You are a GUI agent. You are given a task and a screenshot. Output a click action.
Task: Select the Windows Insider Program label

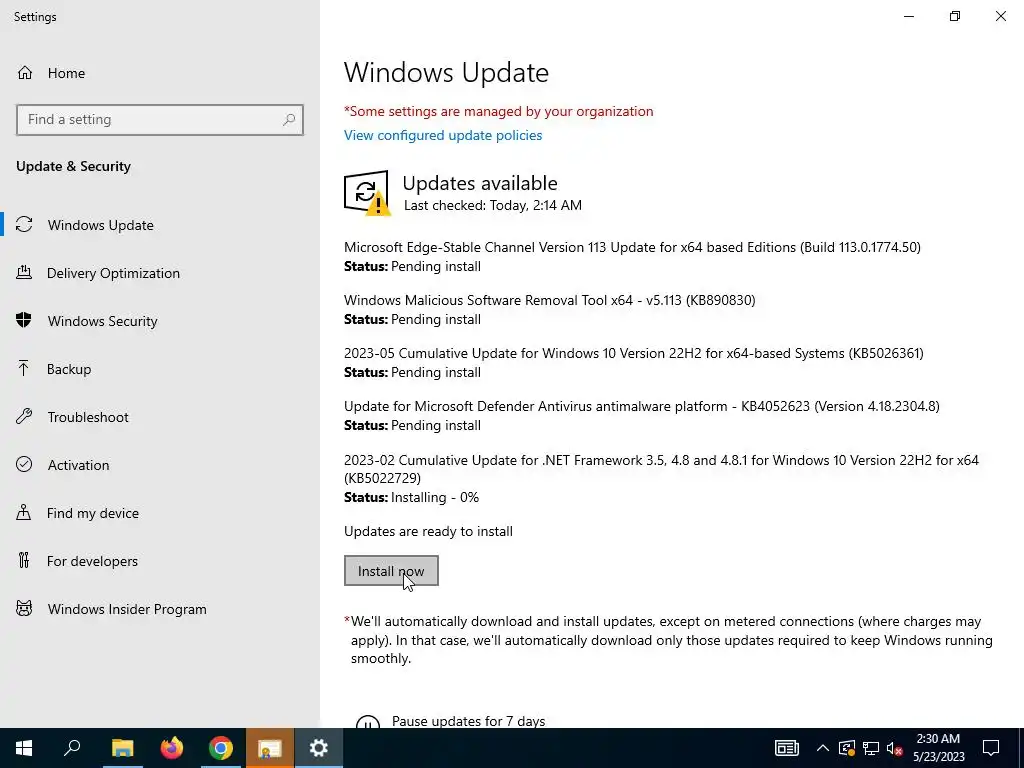click(127, 609)
